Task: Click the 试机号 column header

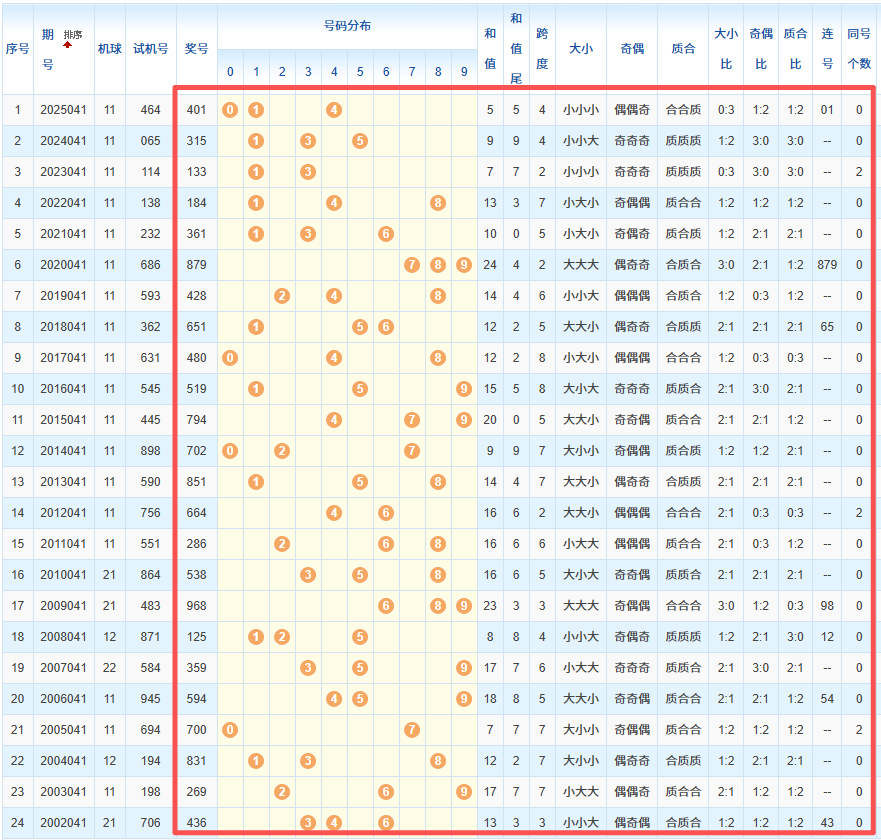Action: click(151, 48)
